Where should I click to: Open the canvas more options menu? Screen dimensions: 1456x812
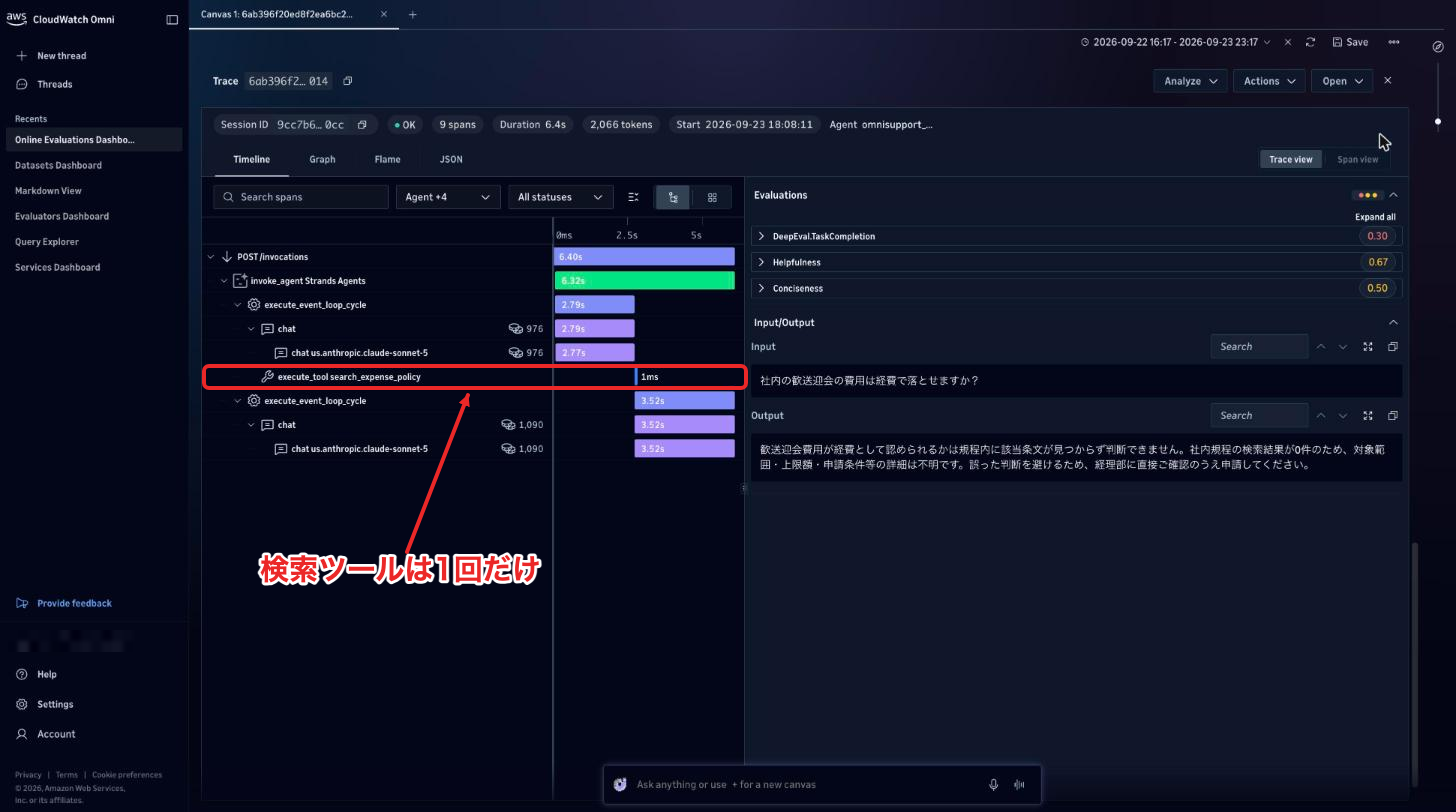[x=1394, y=42]
